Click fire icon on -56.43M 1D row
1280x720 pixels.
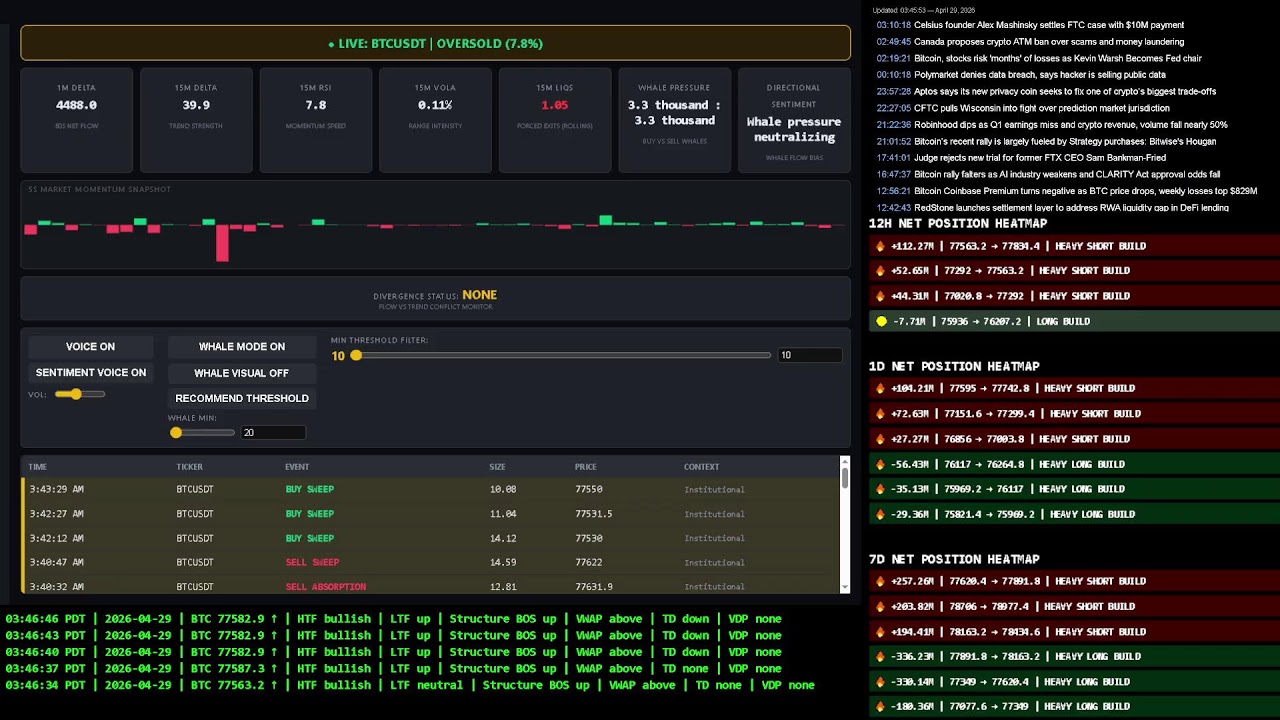(881, 464)
